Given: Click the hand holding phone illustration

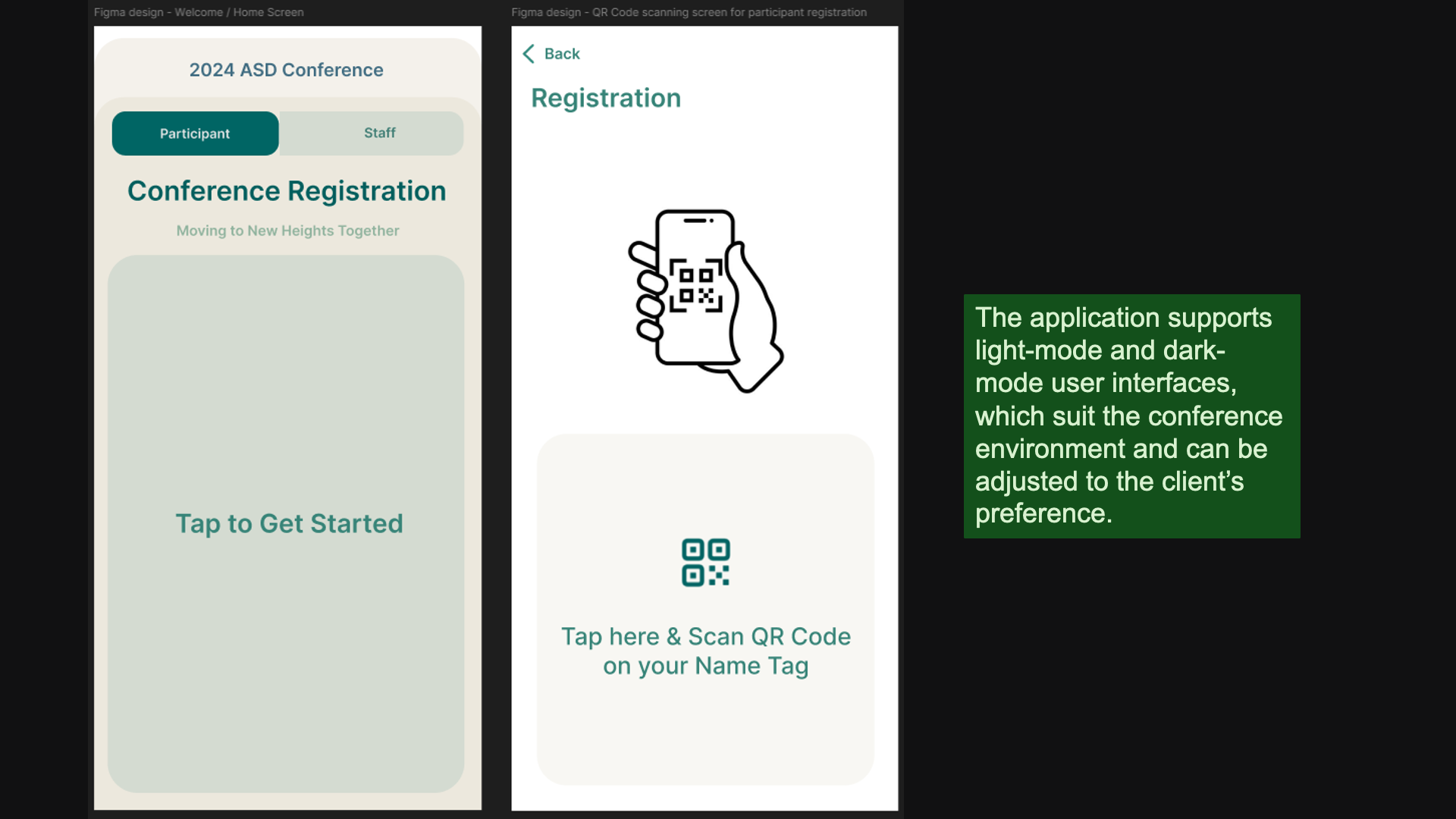Looking at the screenshot, I should tap(705, 300).
